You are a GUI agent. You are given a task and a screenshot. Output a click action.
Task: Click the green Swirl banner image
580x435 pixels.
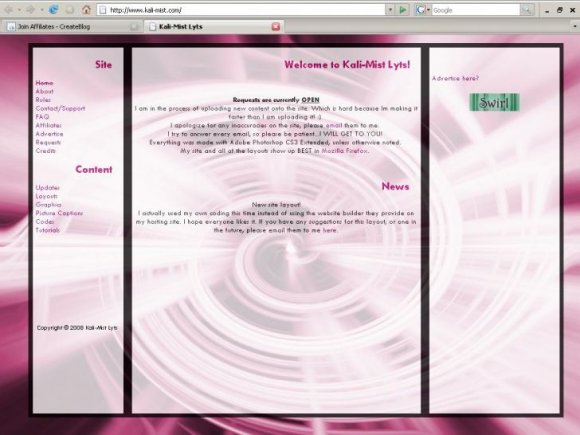click(494, 102)
